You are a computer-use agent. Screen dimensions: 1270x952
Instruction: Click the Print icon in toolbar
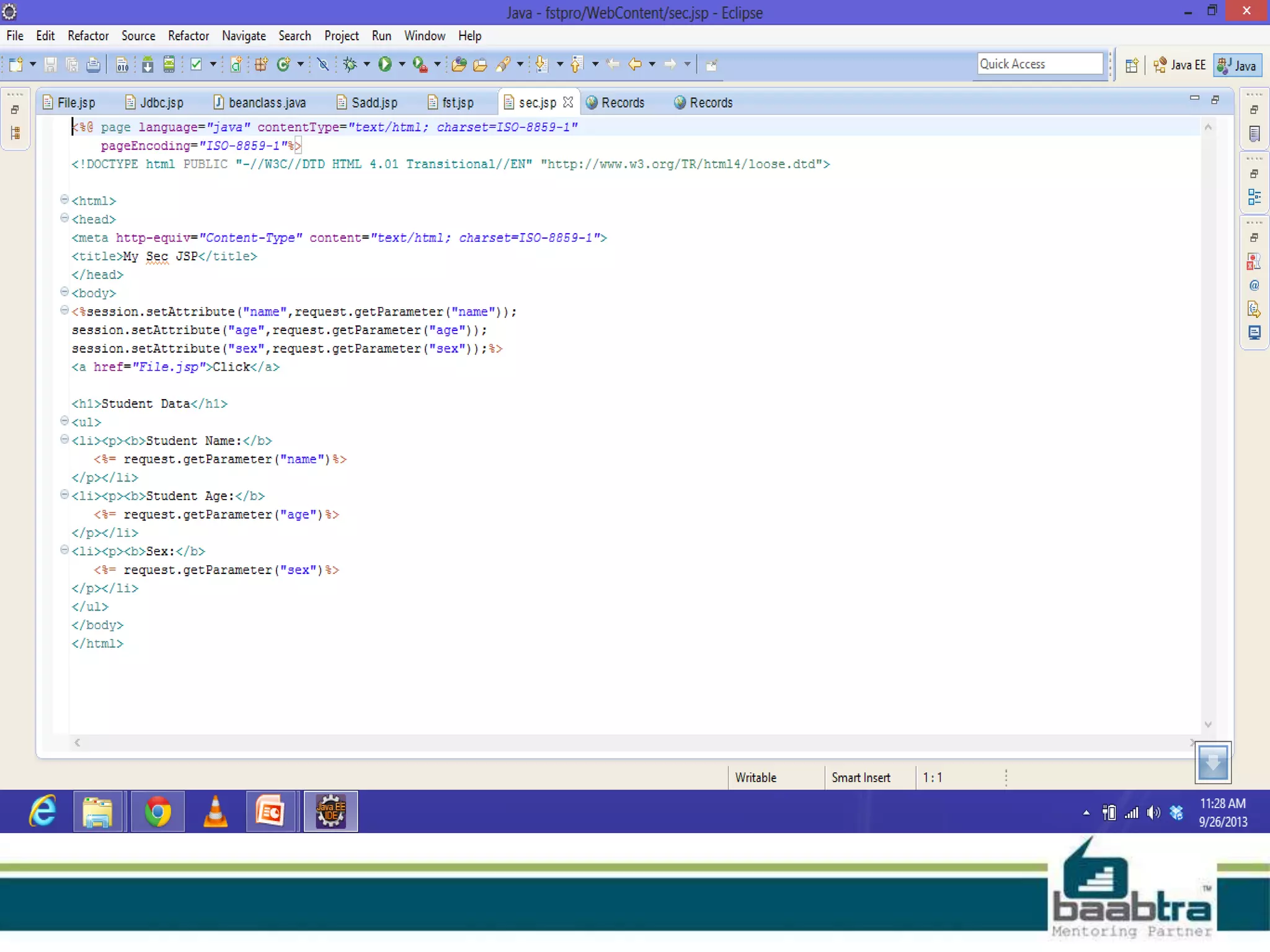point(93,64)
